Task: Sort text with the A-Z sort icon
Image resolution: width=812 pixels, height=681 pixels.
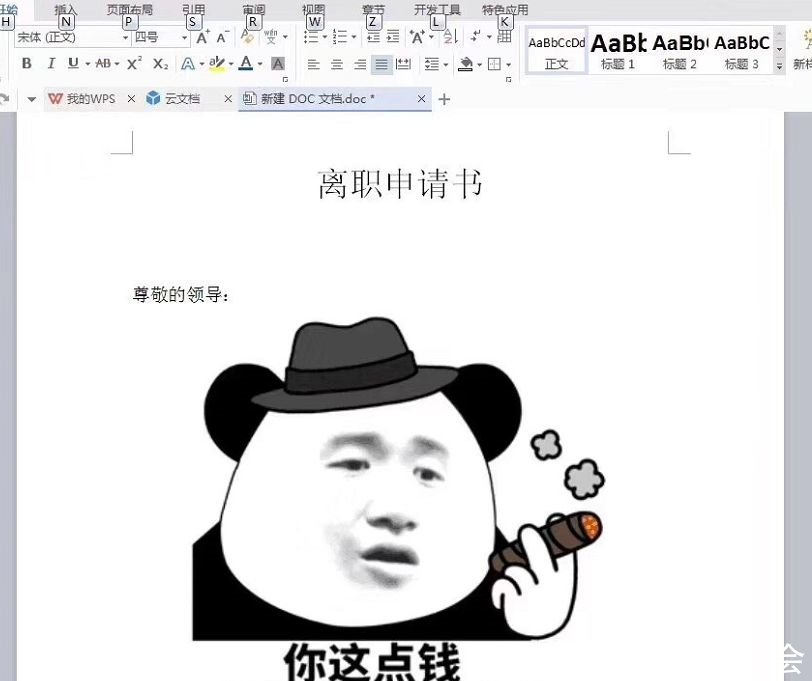Action: tap(451, 37)
